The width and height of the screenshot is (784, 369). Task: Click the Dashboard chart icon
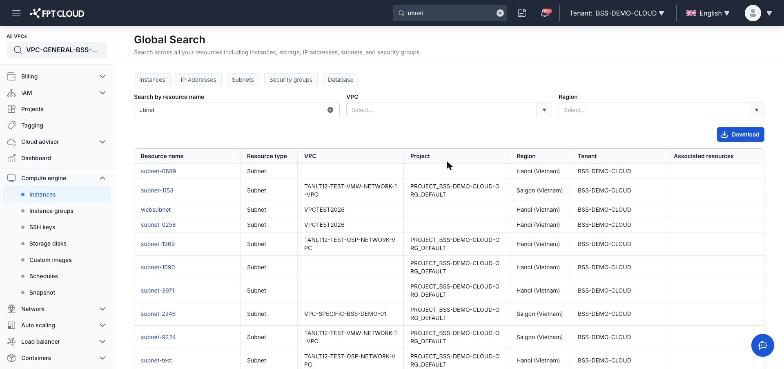click(x=11, y=158)
